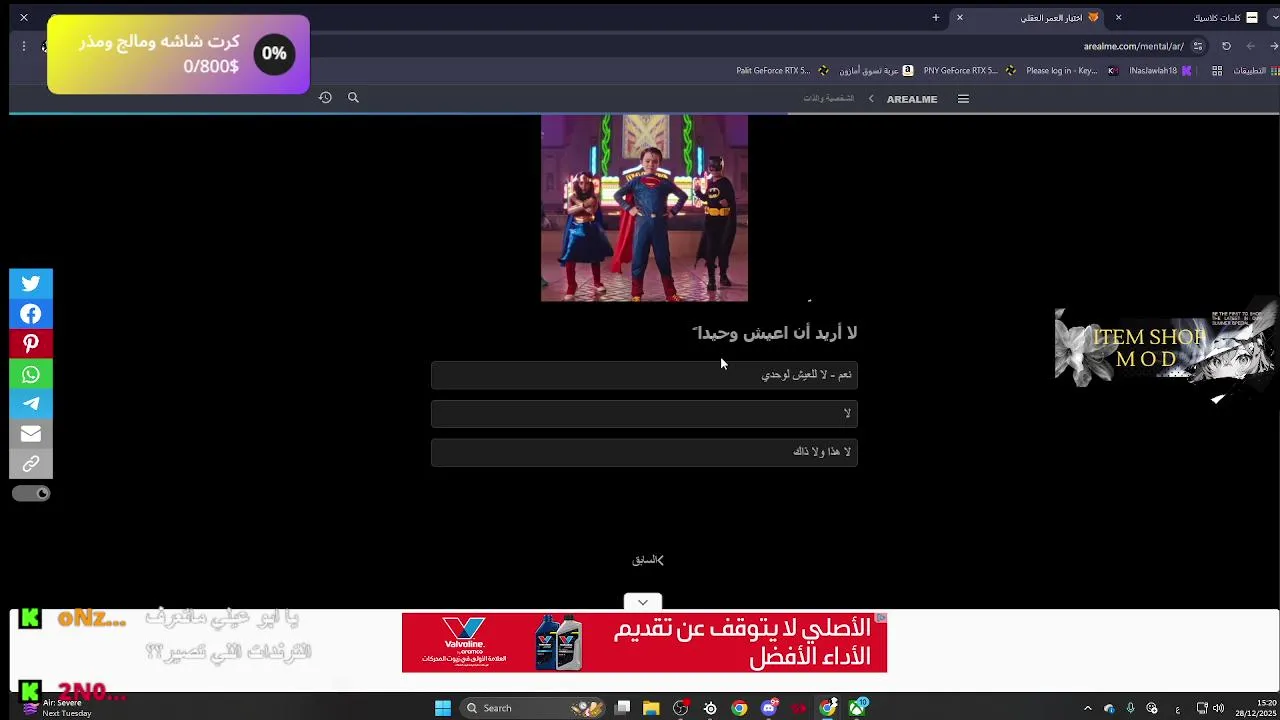The height and width of the screenshot is (720, 1280).
Task: Share page by email icon
Action: (31, 434)
